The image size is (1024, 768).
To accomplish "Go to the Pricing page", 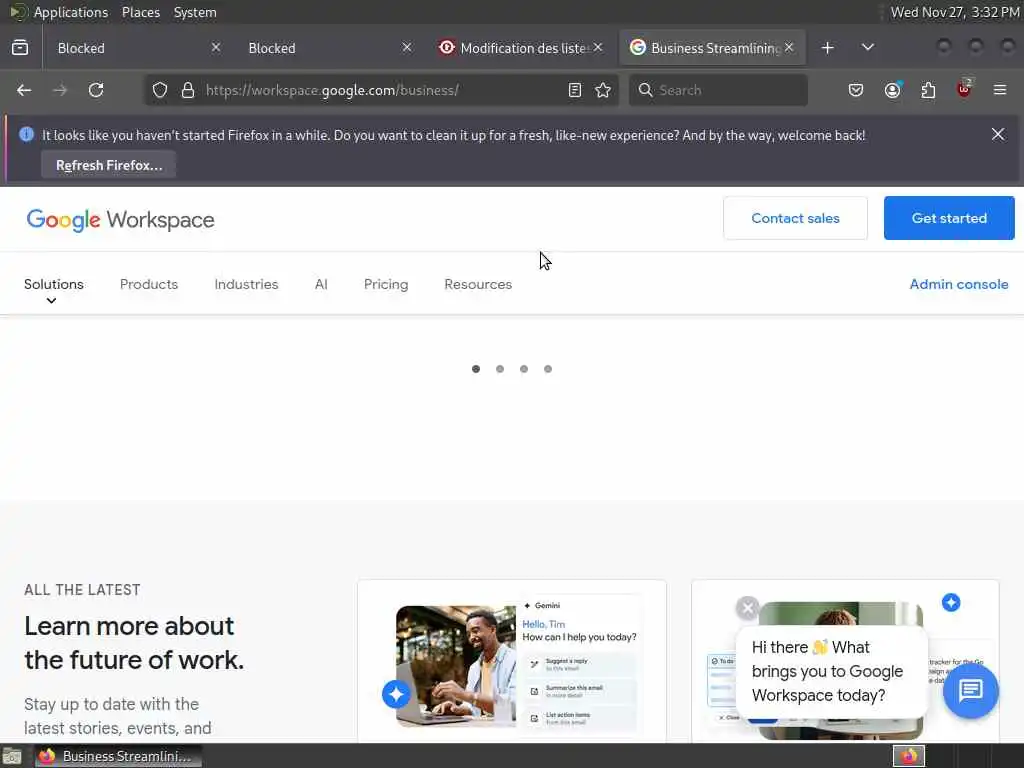I will tap(386, 284).
